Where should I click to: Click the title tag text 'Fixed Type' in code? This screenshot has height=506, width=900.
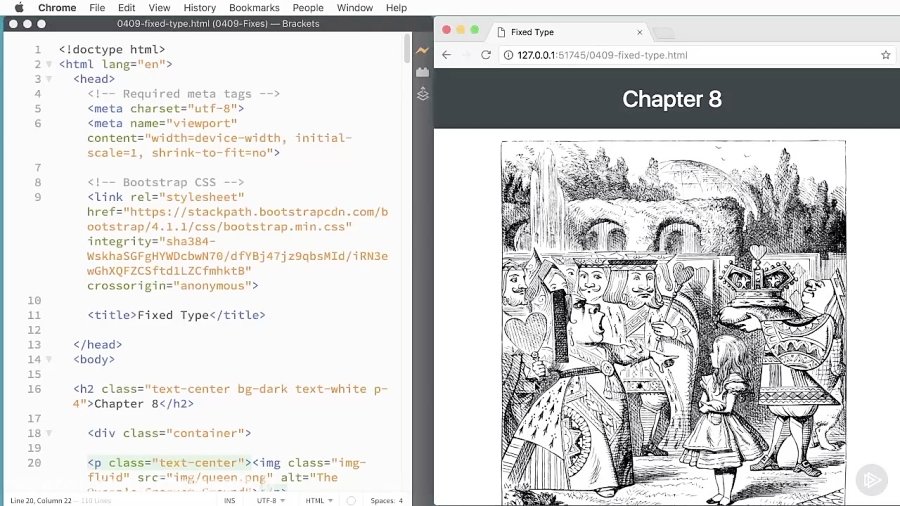coord(173,315)
